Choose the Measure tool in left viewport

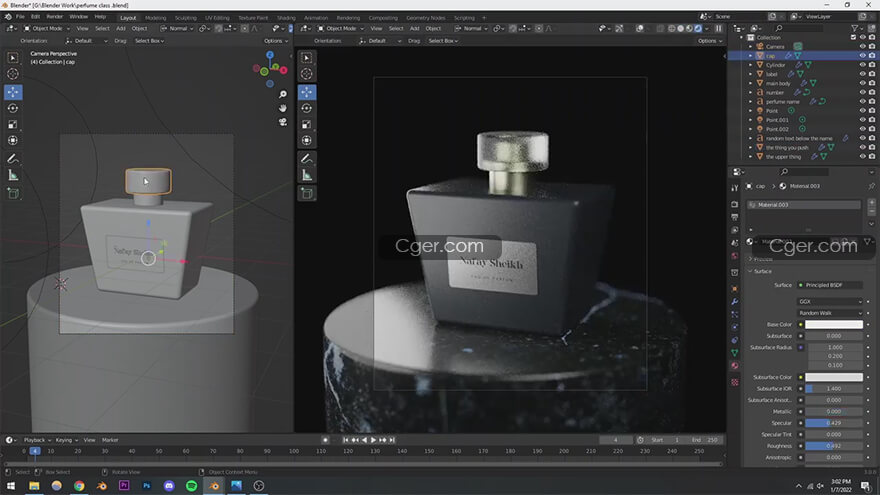pyautogui.click(x=13, y=176)
